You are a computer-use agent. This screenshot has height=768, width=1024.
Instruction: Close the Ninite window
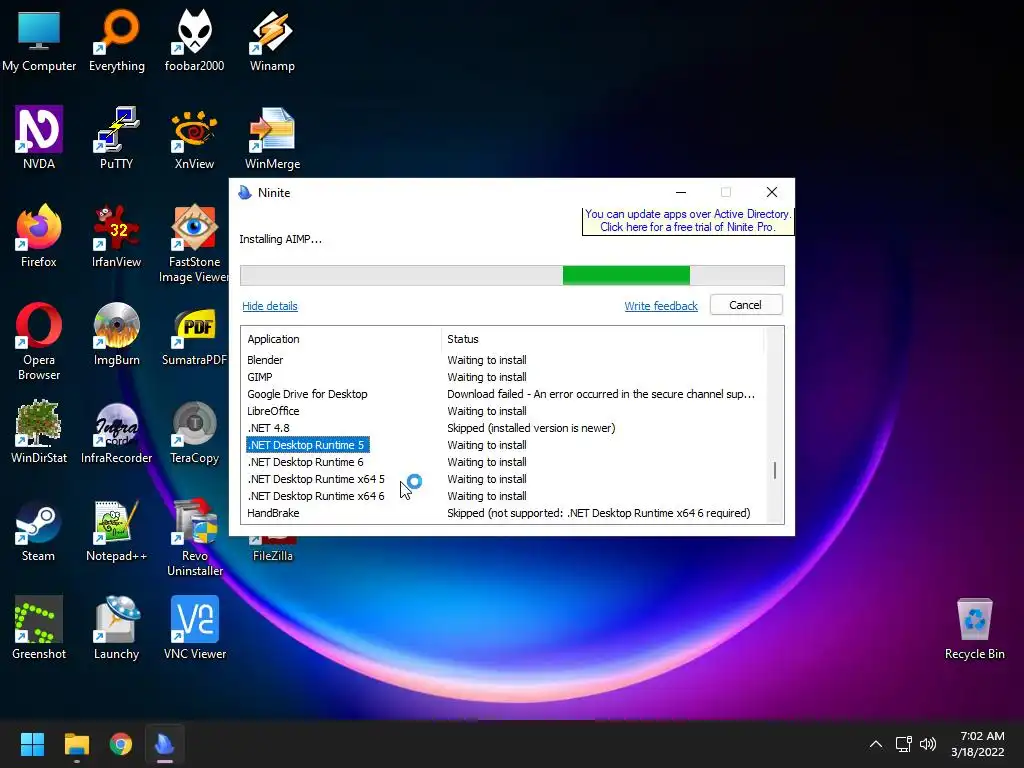pos(772,192)
